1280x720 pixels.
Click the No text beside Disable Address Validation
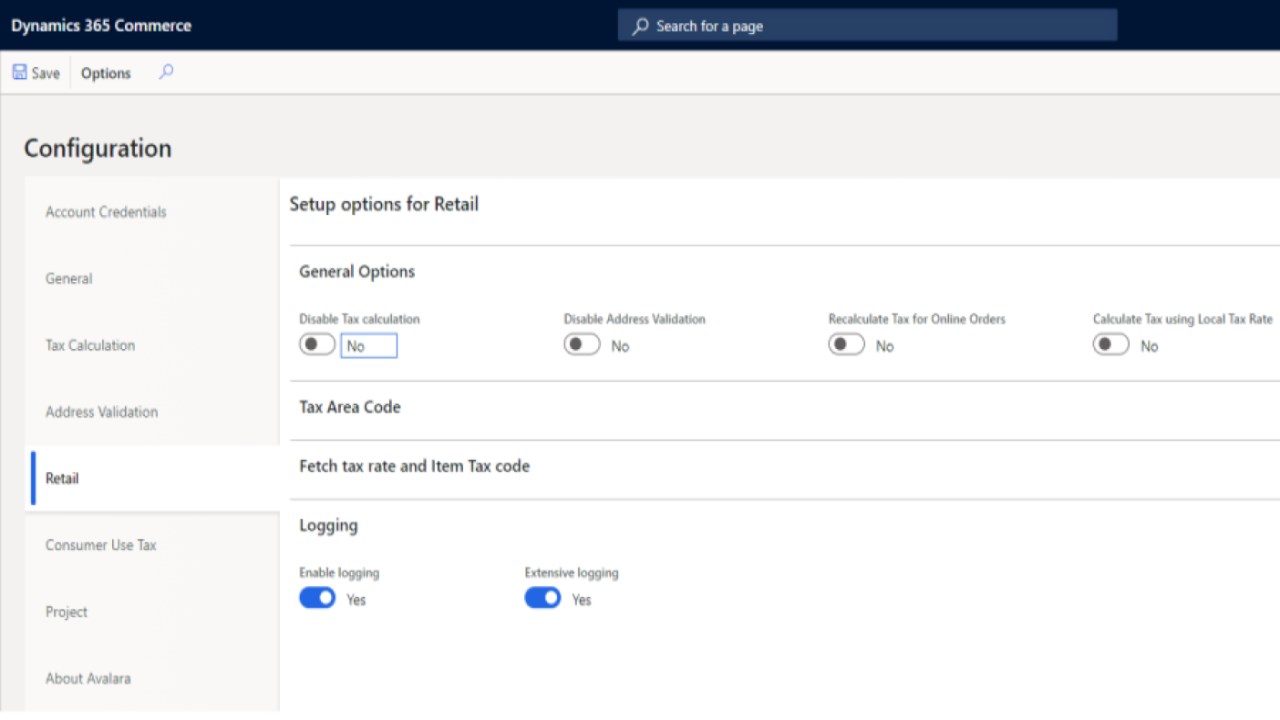pyautogui.click(x=620, y=347)
